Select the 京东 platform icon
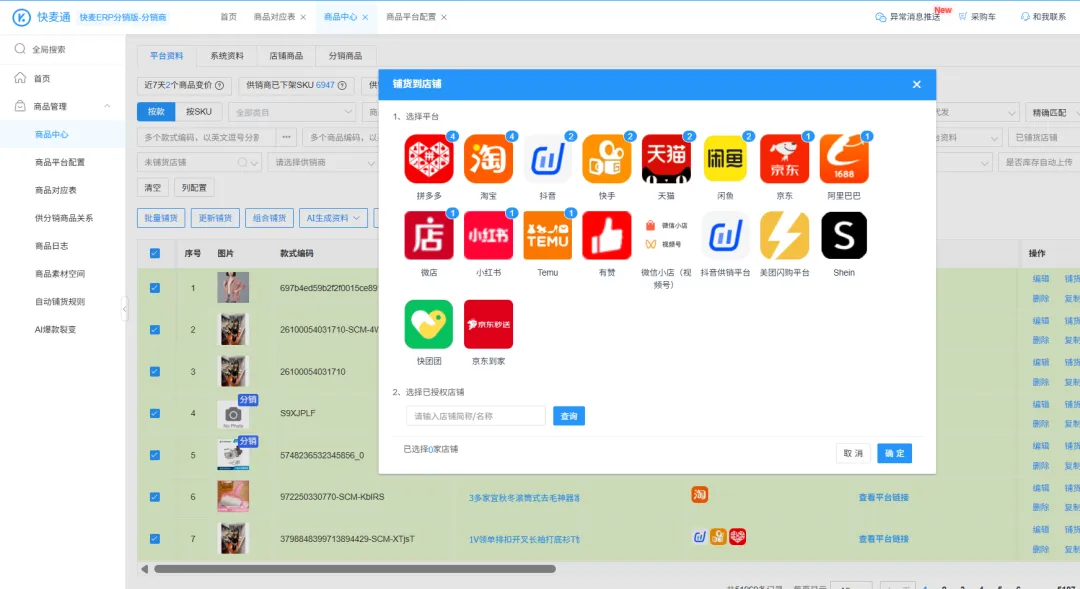Viewport: 1080px width, 589px height. click(x=785, y=159)
